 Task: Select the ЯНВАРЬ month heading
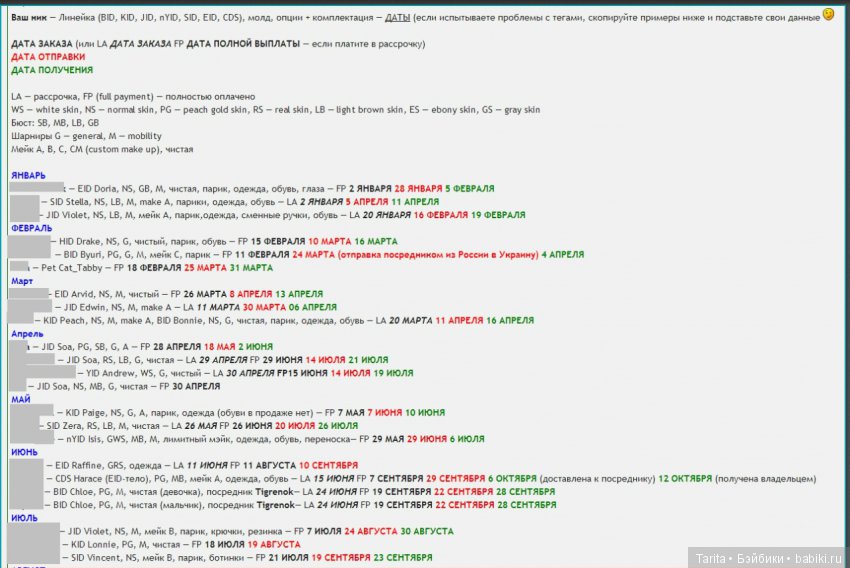tap(28, 175)
